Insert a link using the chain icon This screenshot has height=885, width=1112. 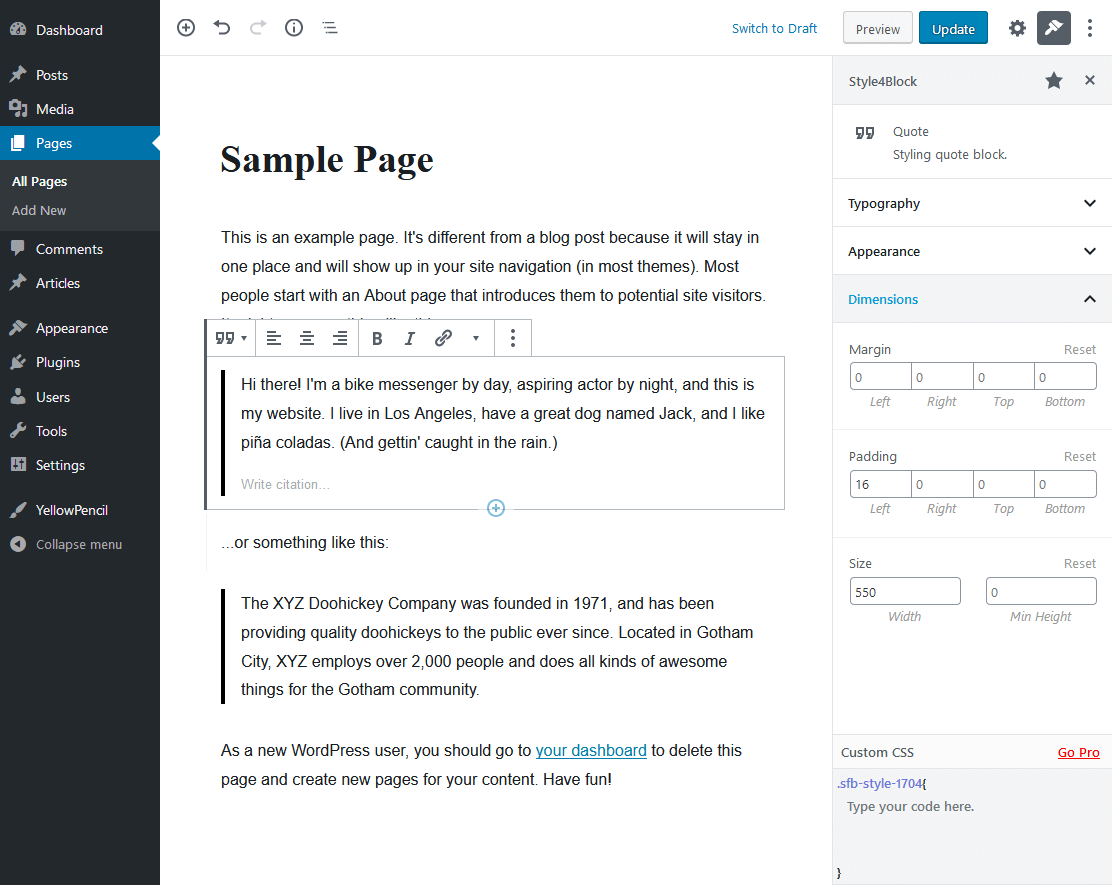coord(443,338)
